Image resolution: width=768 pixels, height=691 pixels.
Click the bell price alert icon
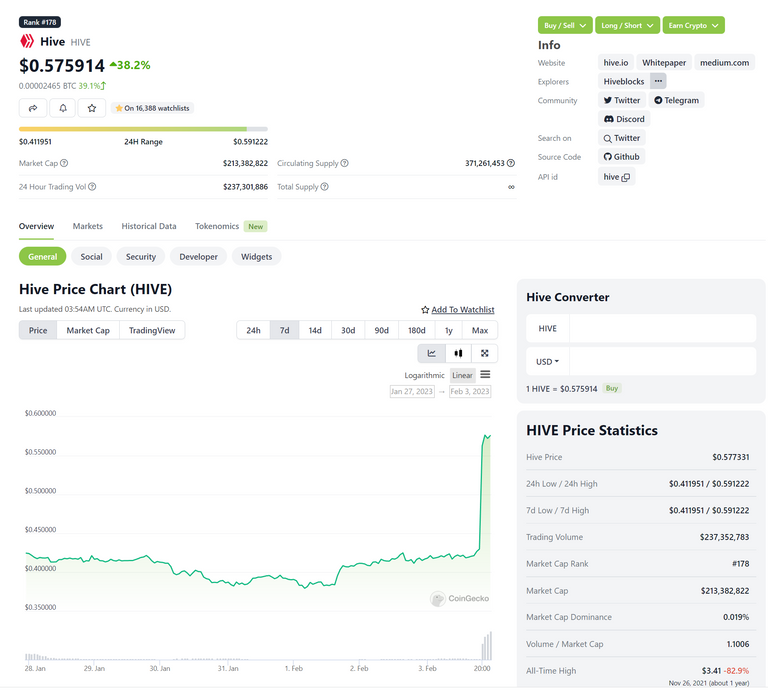coord(63,108)
